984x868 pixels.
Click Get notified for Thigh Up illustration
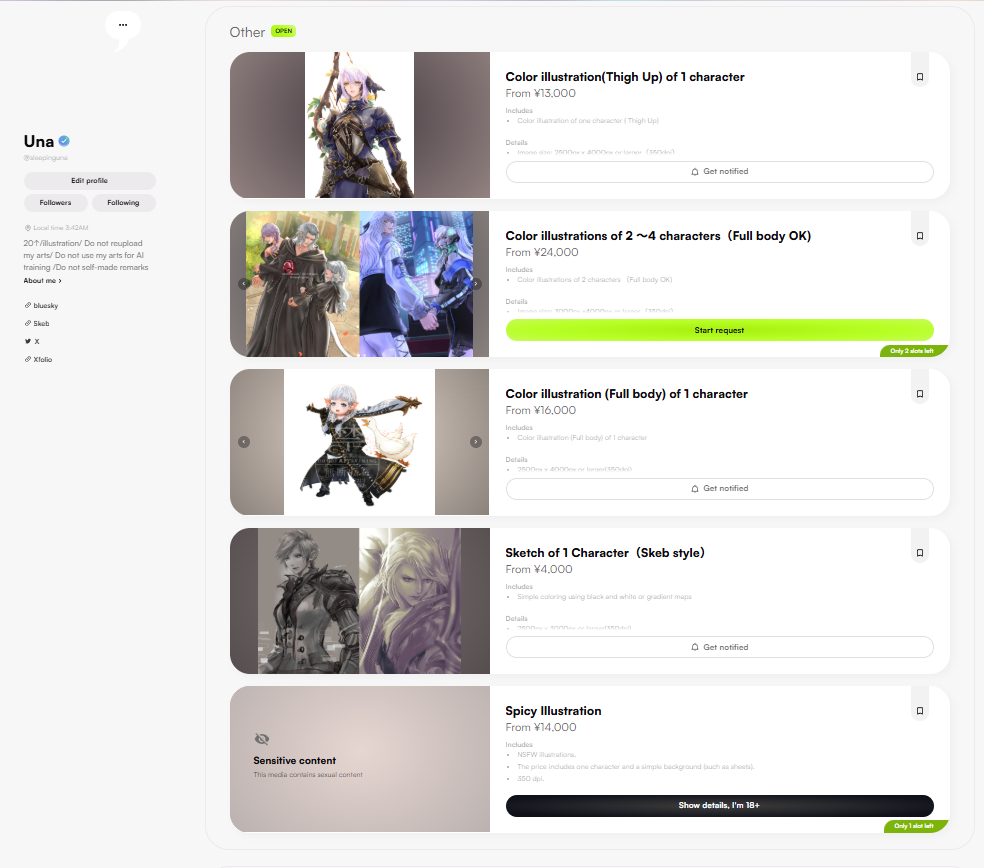point(719,172)
